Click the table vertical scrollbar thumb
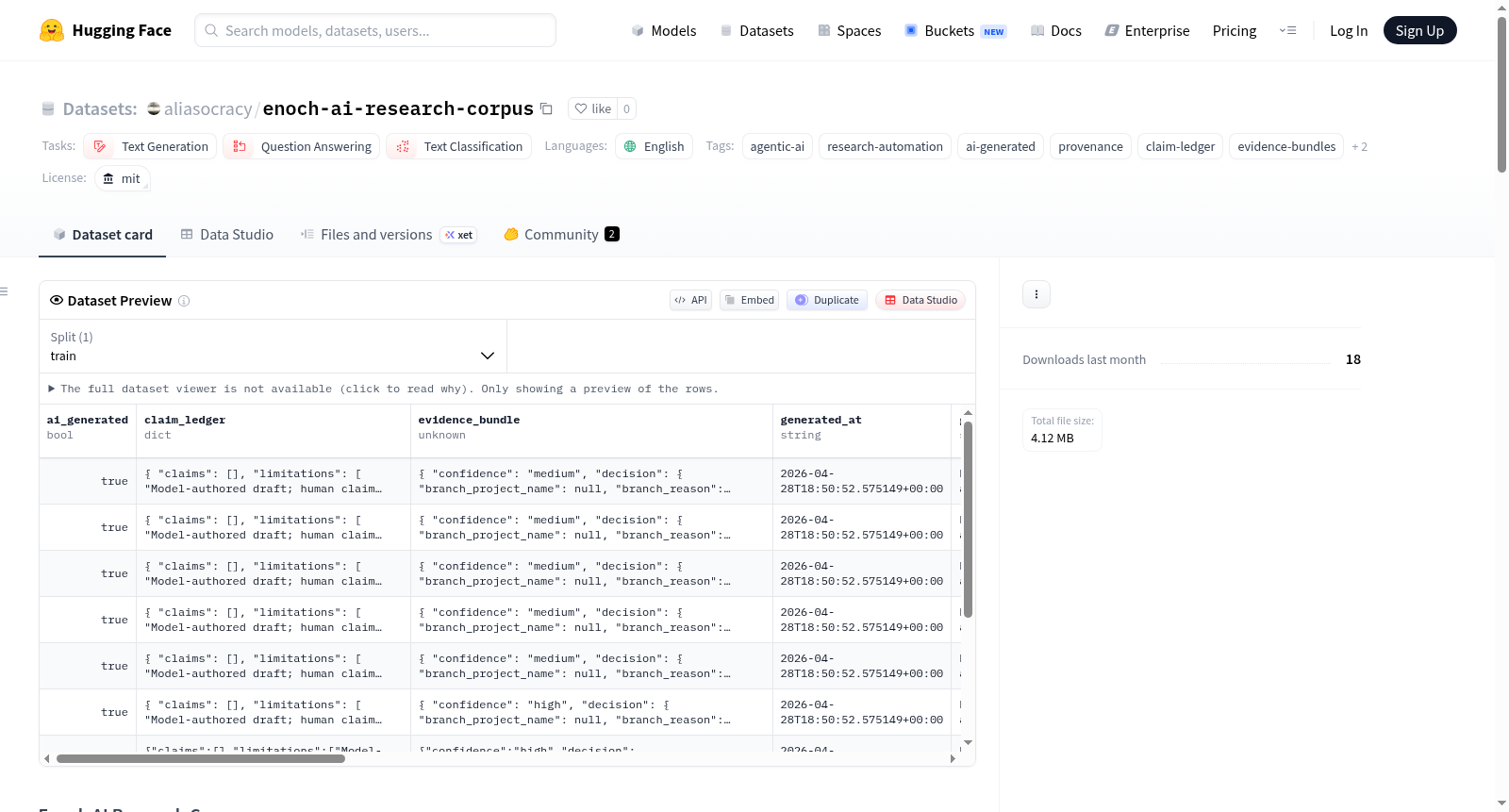 pos(968,520)
